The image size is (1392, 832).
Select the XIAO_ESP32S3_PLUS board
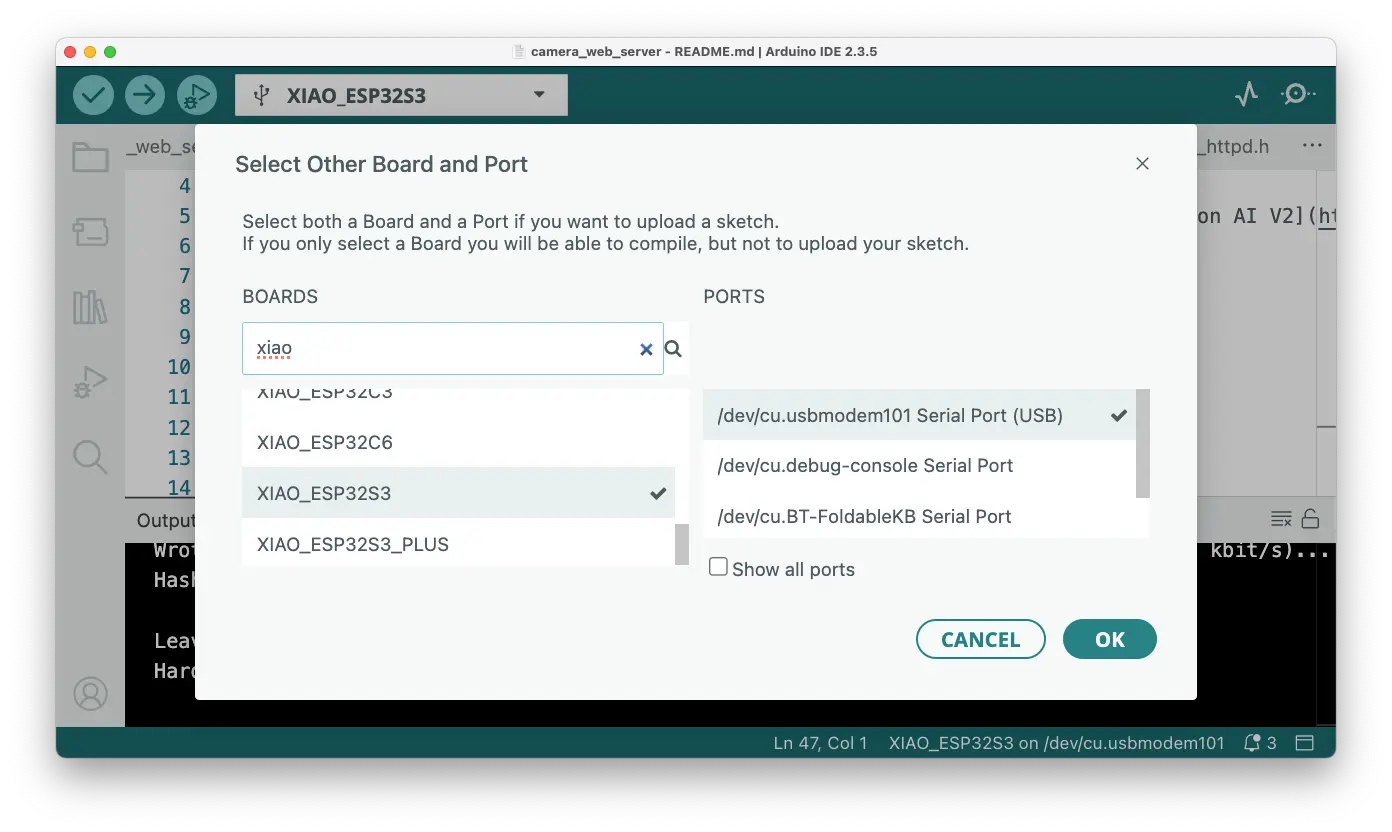pos(352,544)
